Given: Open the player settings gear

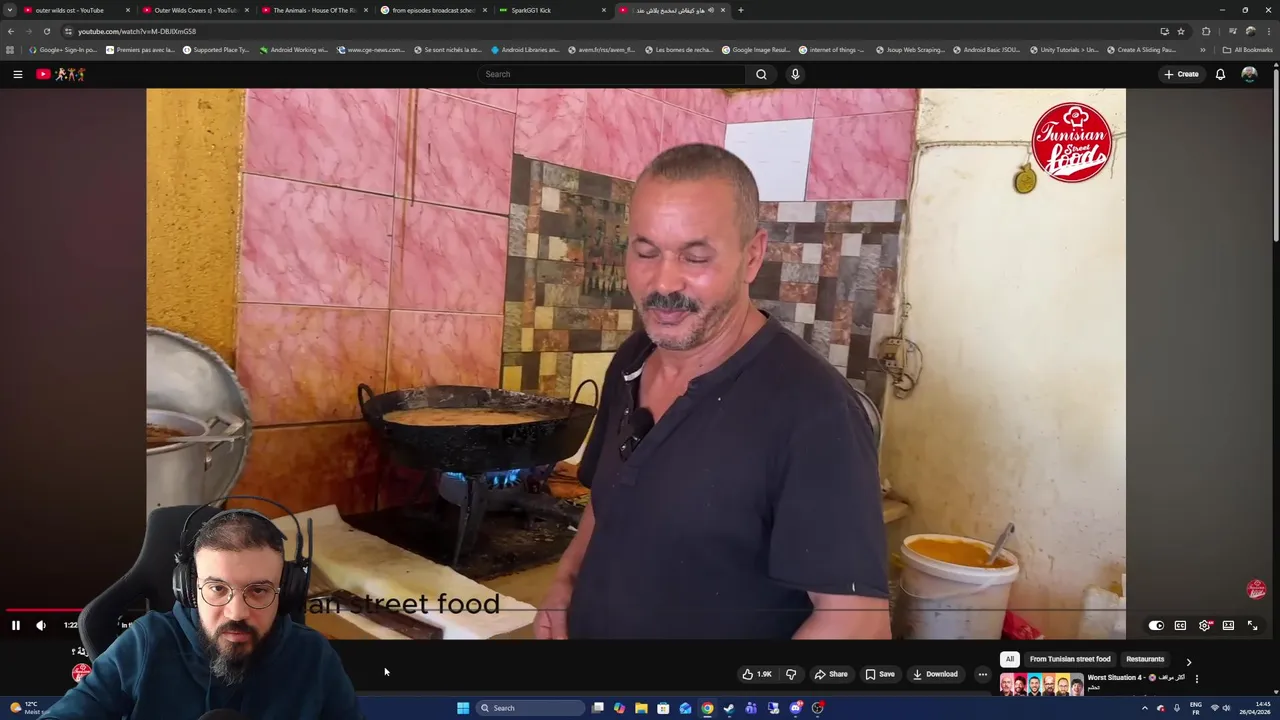Looking at the screenshot, I should pyautogui.click(x=1205, y=625).
